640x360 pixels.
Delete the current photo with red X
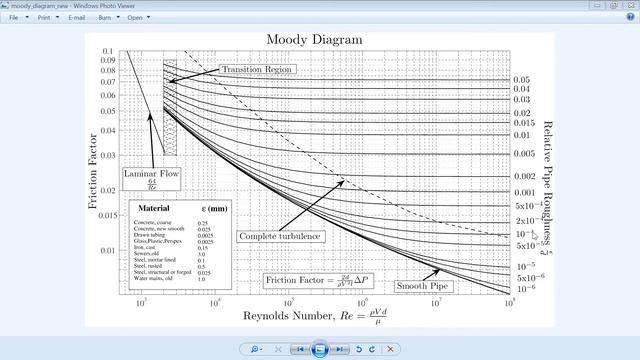tap(390, 349)
